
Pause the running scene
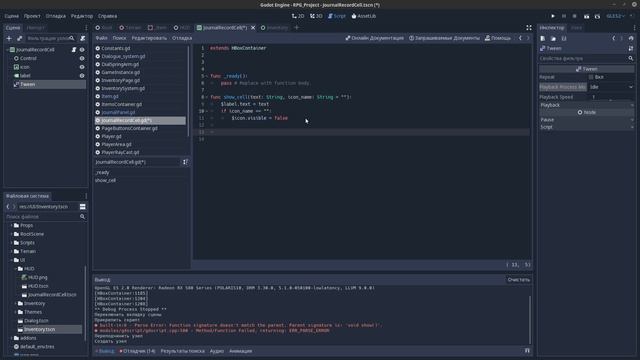(564, 16)
